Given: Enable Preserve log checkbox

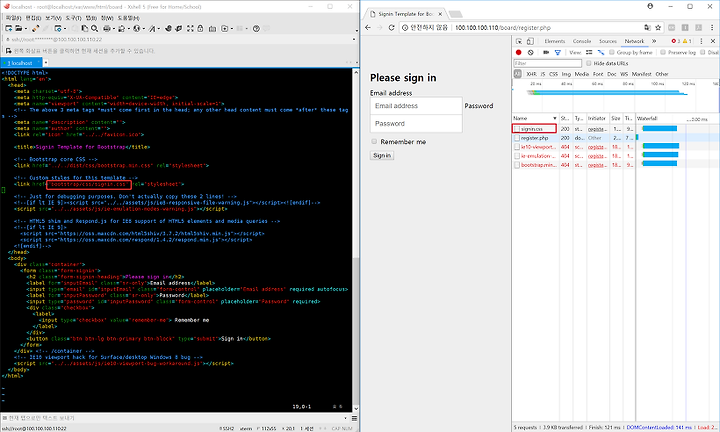Looking at the screenshot, I should click(x=663, y=52).
